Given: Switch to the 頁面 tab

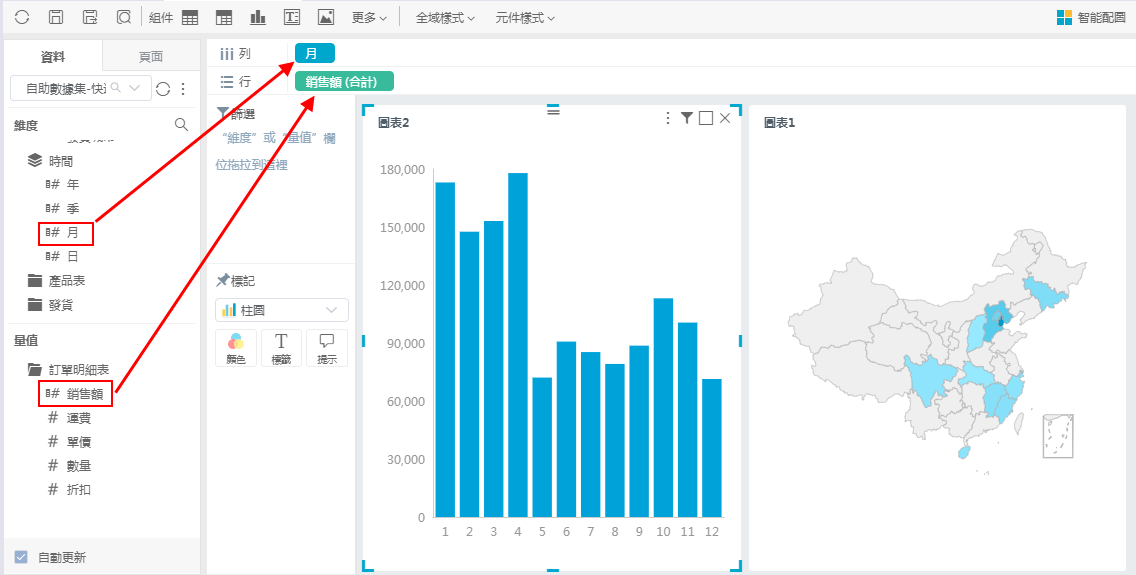Looking at the screenshot, I should coord(151,57).
